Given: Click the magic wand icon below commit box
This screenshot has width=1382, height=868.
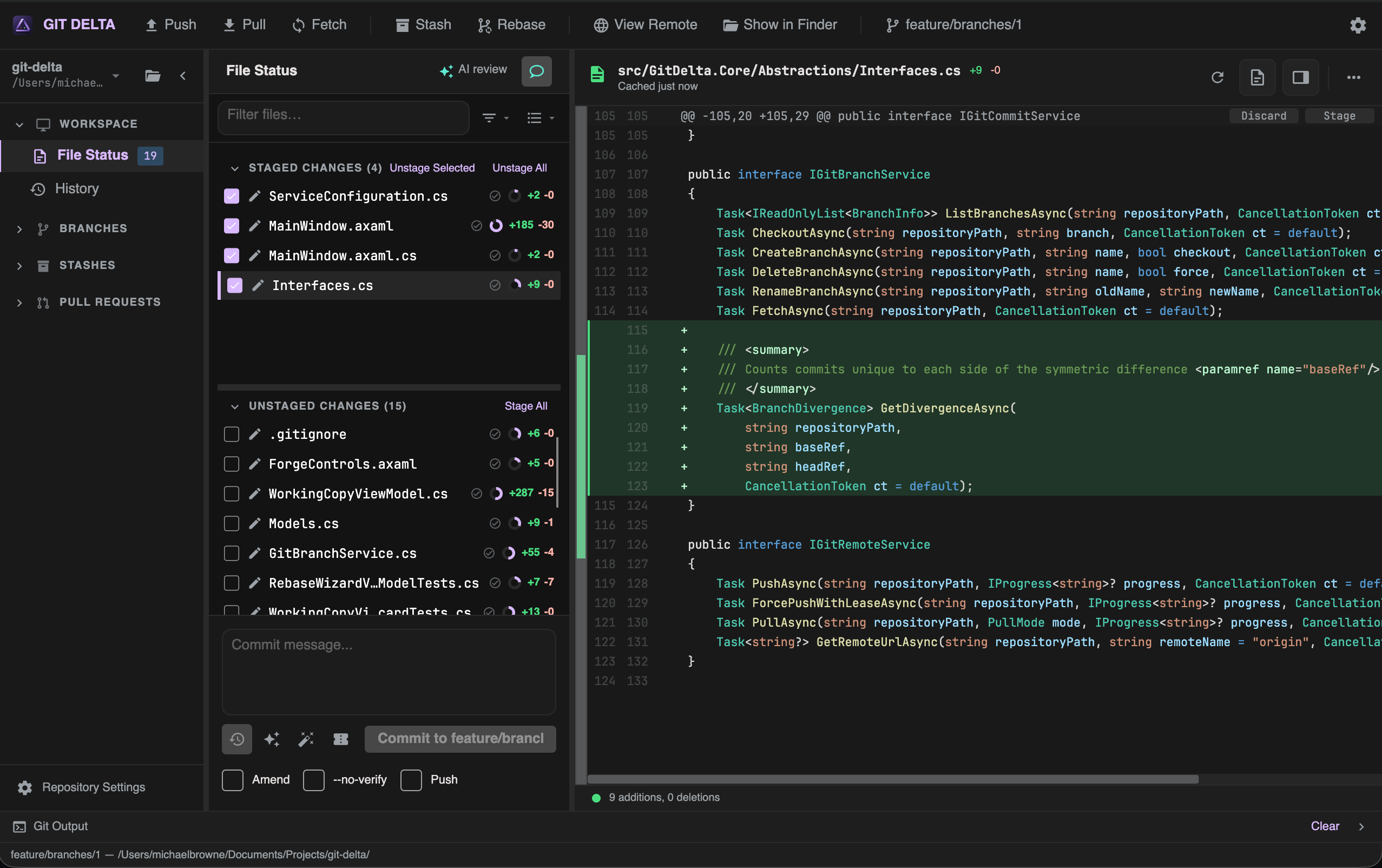Looking at the screenshot, I should click(x=306, y=739).
